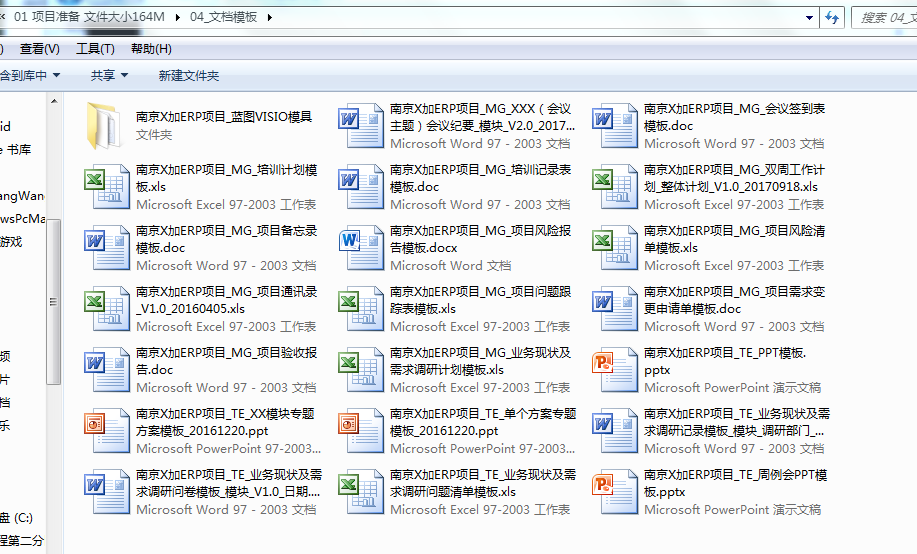Open the 蓝图VISIO模具 folder icon

pyautogui.click(x=105, y=126)
